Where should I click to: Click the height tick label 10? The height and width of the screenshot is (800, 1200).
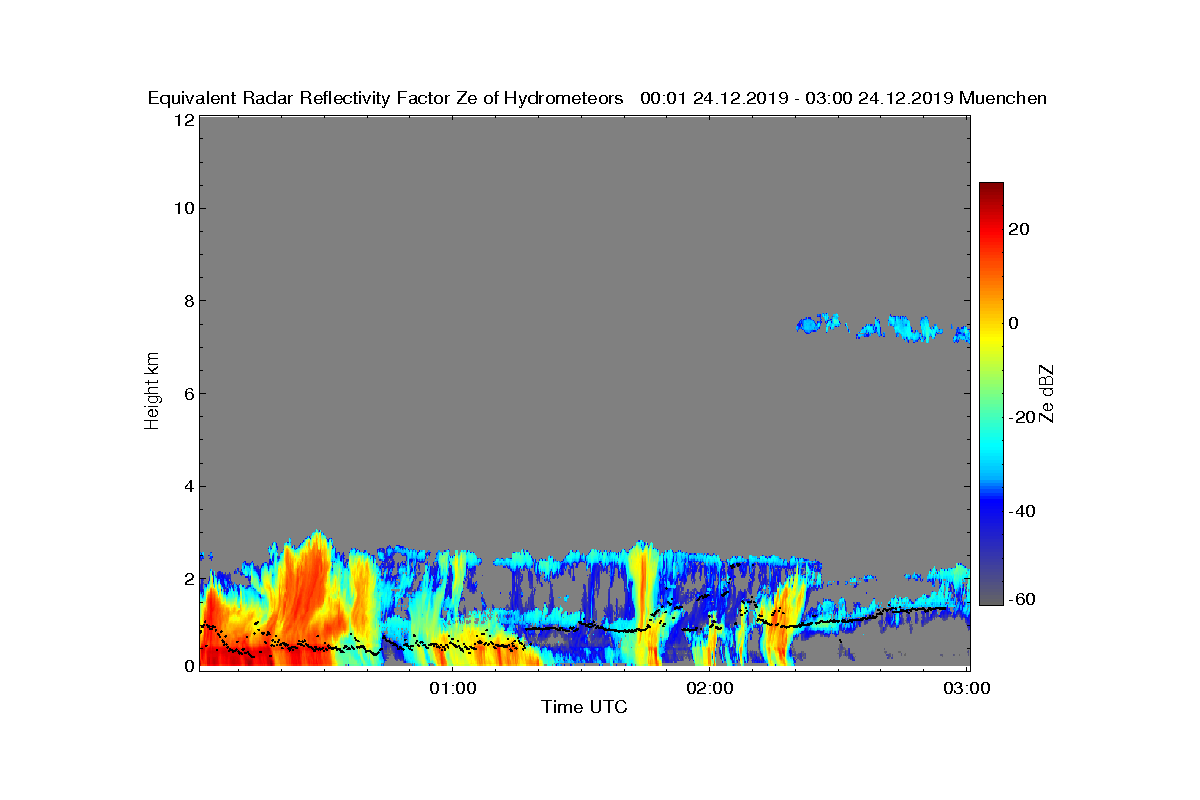[182, 208]
